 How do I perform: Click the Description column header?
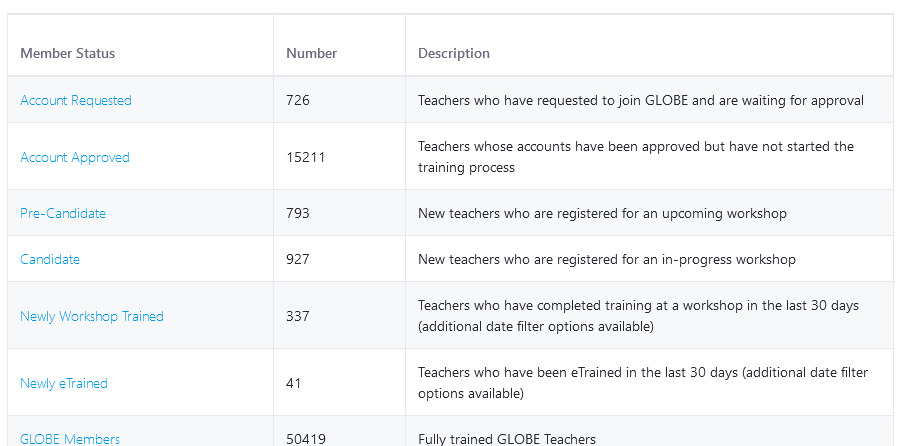(454, 53)
